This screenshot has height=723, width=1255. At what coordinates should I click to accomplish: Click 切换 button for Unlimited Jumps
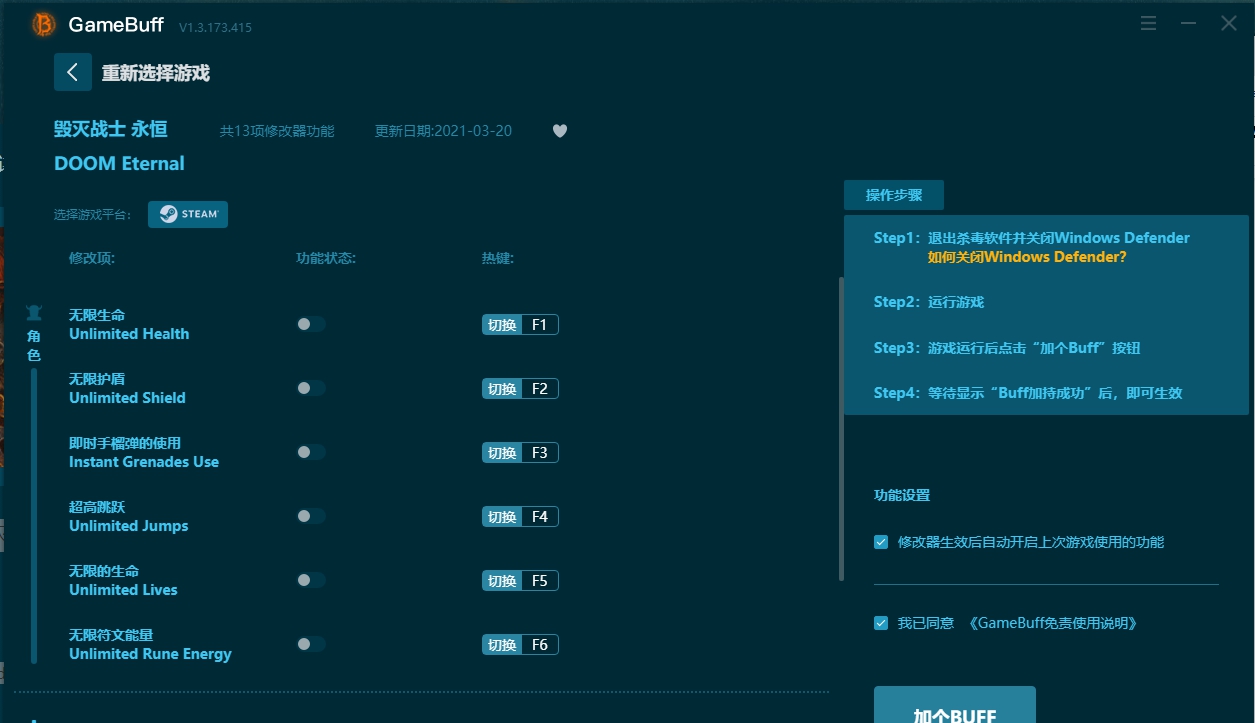[502, 517]
